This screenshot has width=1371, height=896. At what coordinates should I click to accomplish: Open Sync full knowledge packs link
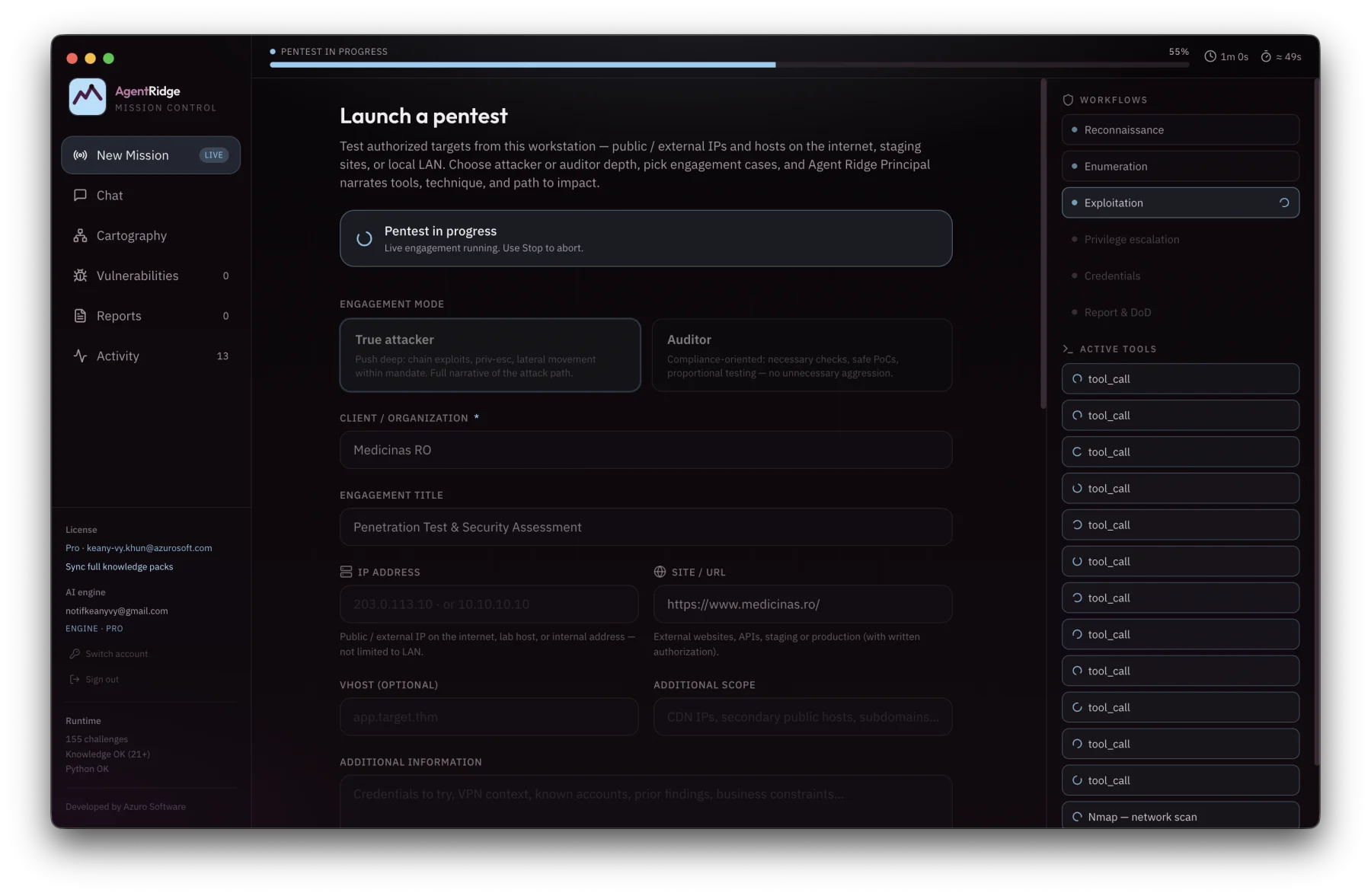(119, 566)
